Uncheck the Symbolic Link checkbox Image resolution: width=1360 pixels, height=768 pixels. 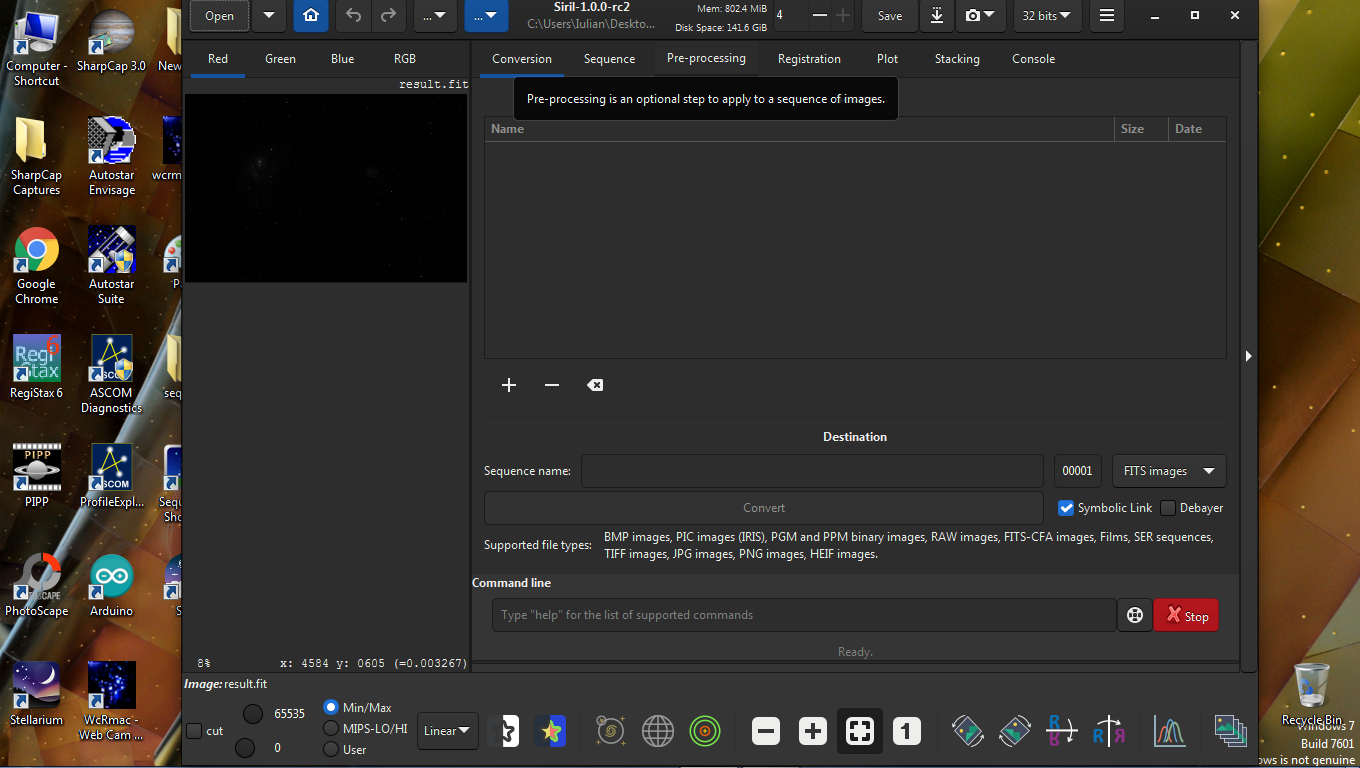tap(1066, 508)
